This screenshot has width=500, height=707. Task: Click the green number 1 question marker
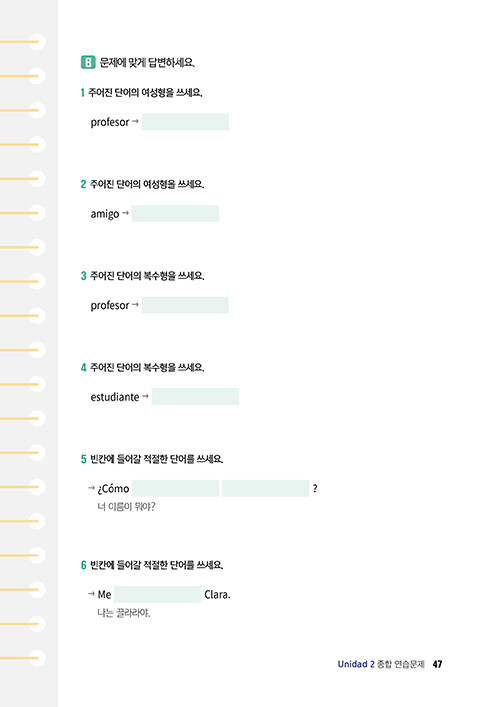coord(83,93)
